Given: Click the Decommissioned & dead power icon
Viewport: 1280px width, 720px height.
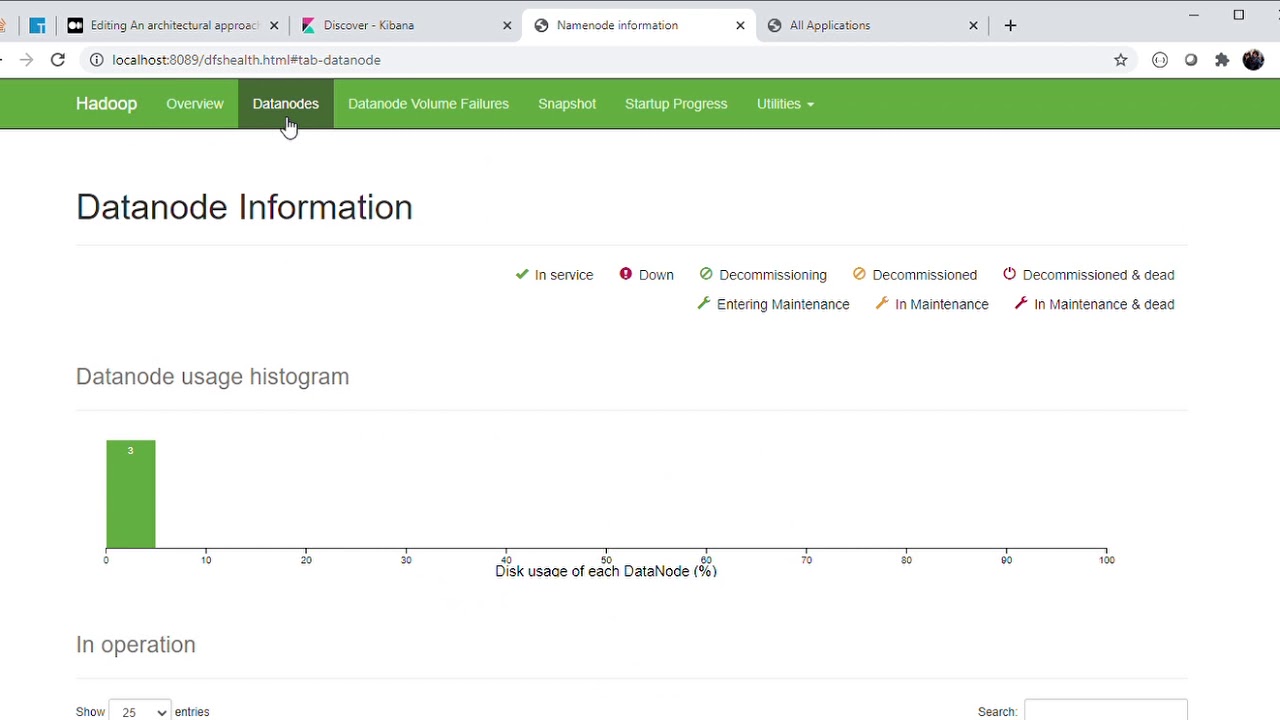Looking at the screenshot, I should point(1009,274).
